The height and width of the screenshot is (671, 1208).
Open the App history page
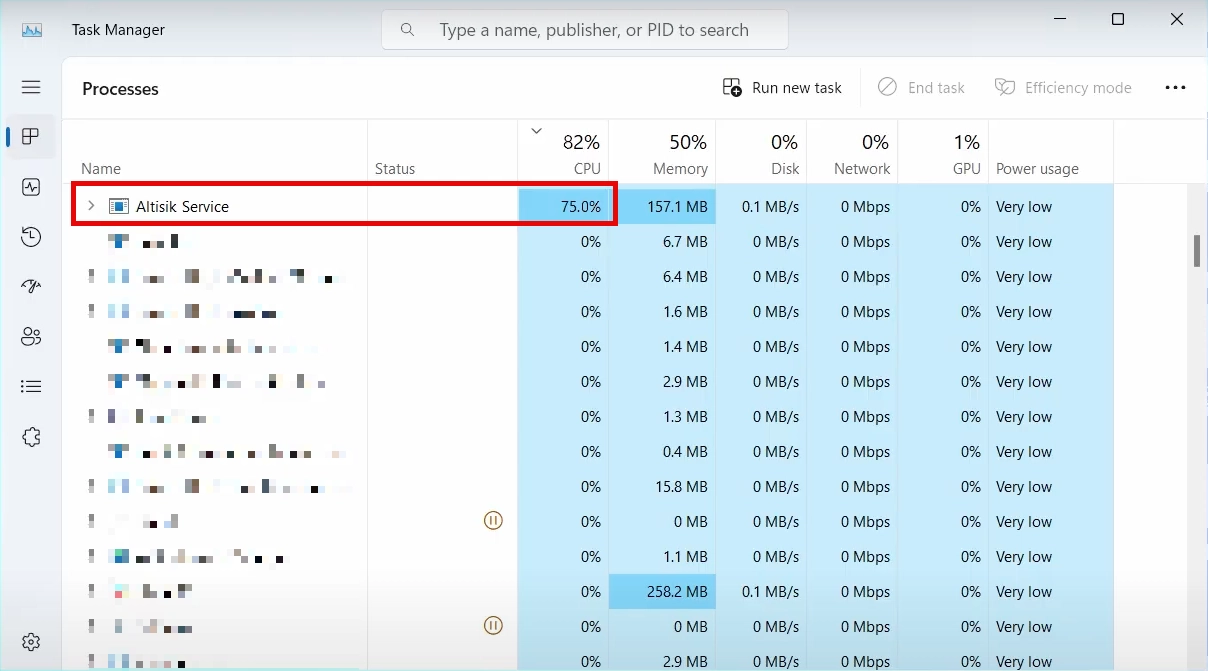pyautogui.click(x=31, y=237)
